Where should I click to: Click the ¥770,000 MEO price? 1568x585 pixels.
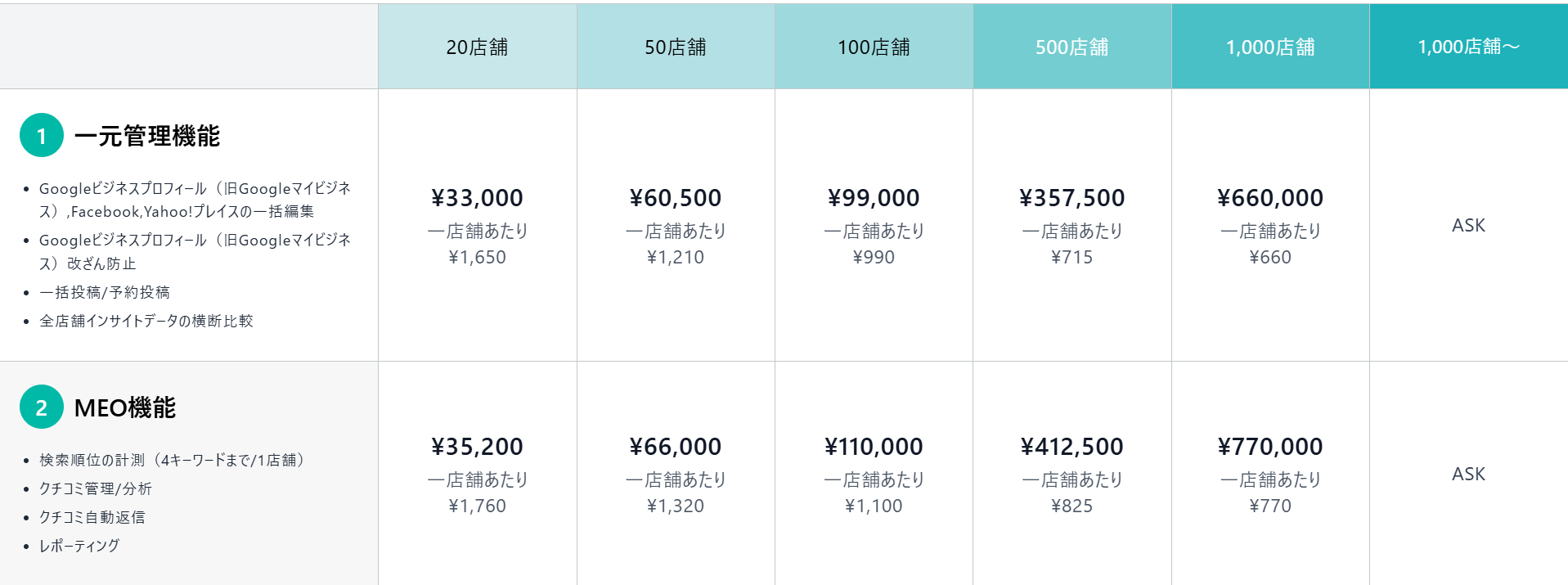click(x=1270, y=447)
